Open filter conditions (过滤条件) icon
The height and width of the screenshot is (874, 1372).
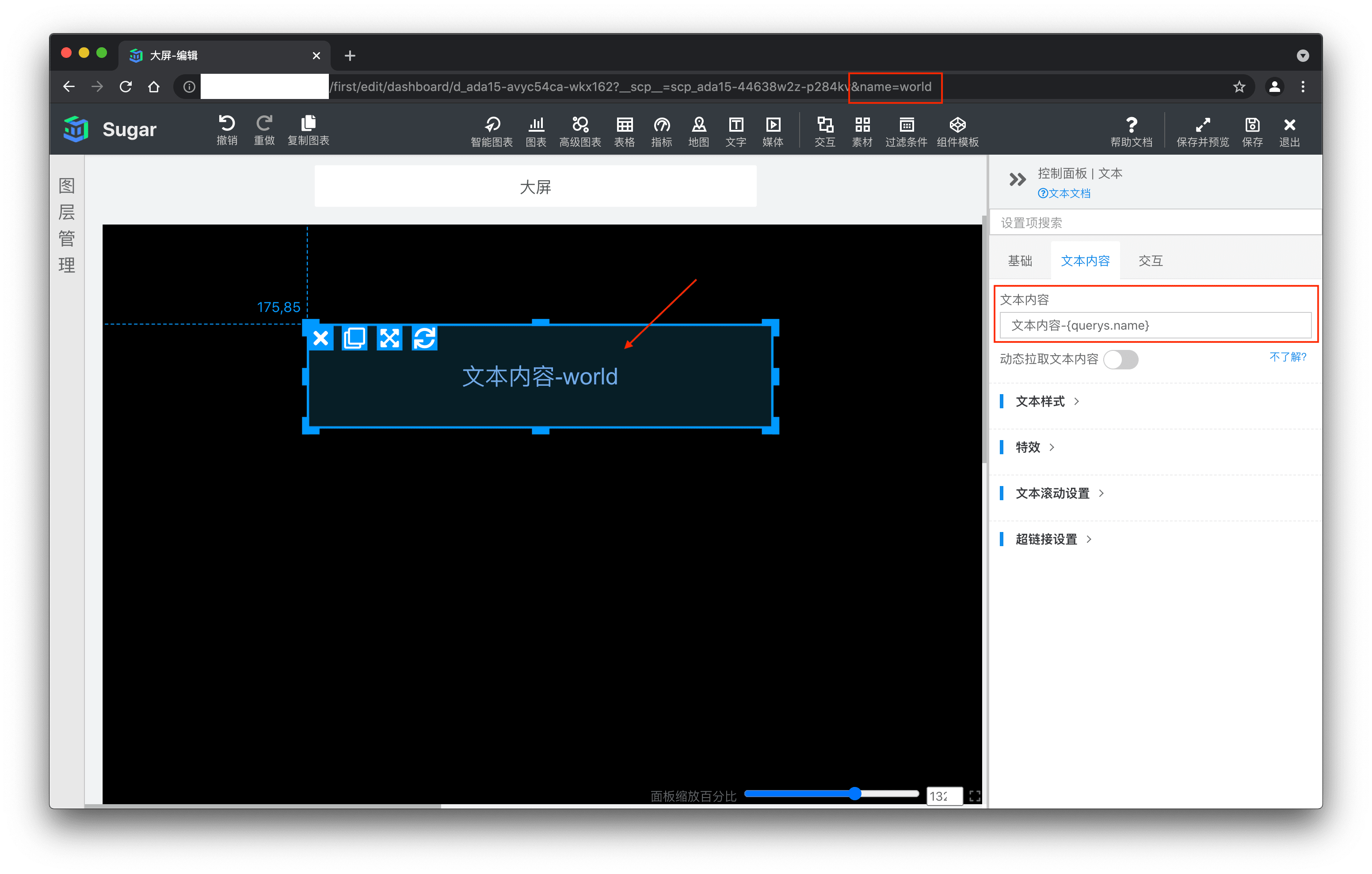coord(906,125)
